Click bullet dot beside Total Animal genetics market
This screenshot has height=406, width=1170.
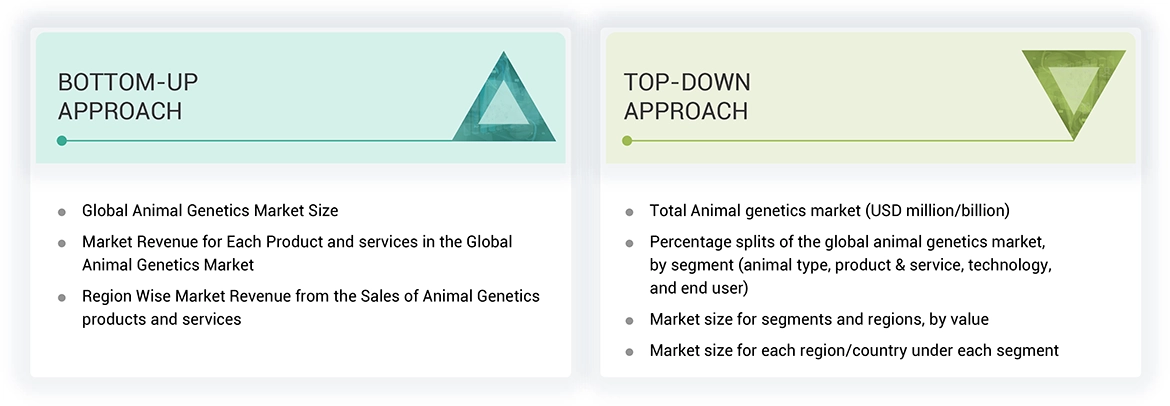(x=629, y=212)
